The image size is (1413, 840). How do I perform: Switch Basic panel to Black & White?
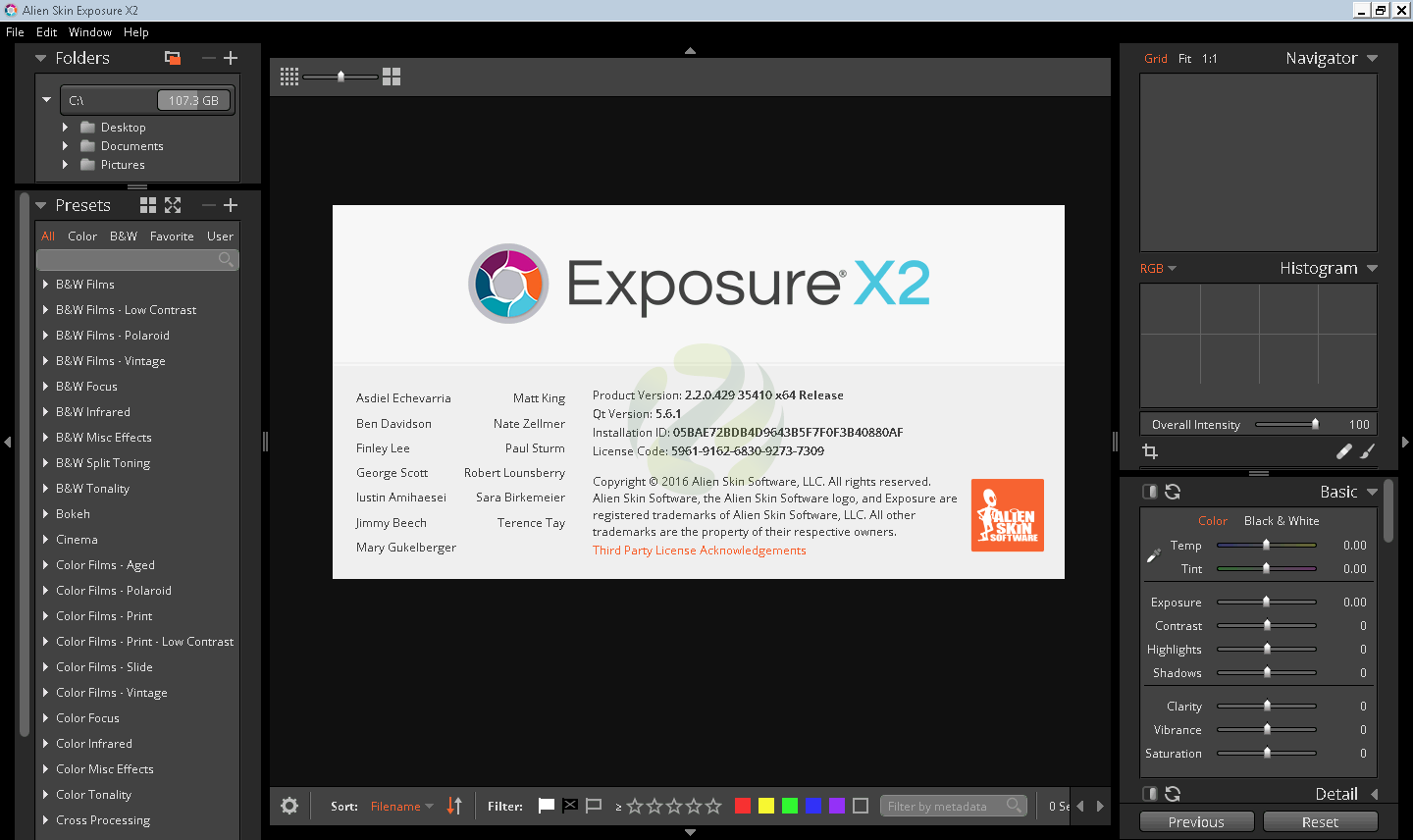coord(1282,521)
